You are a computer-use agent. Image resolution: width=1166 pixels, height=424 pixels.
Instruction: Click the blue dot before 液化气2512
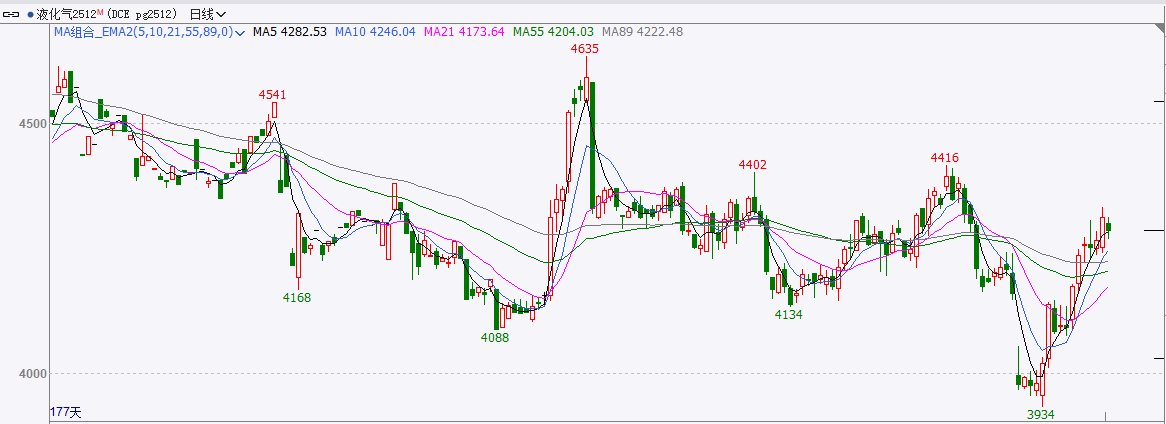tap(30, 14)
